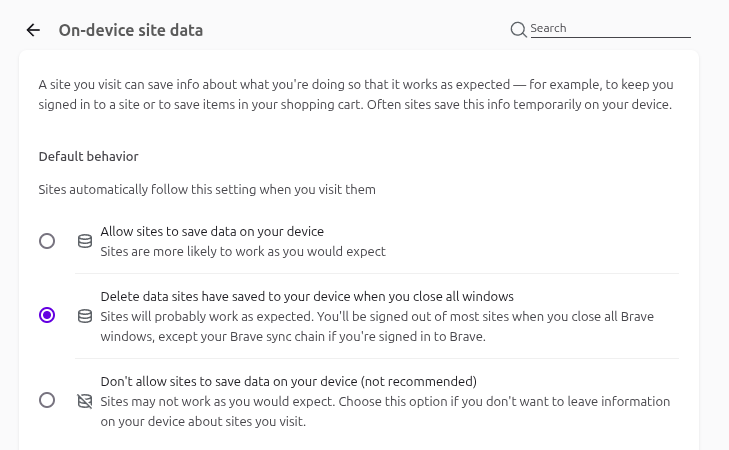
Task: Click the 'Sites automatically follow this setting' text
Action: pyautogui.click(x=207, y=190)
